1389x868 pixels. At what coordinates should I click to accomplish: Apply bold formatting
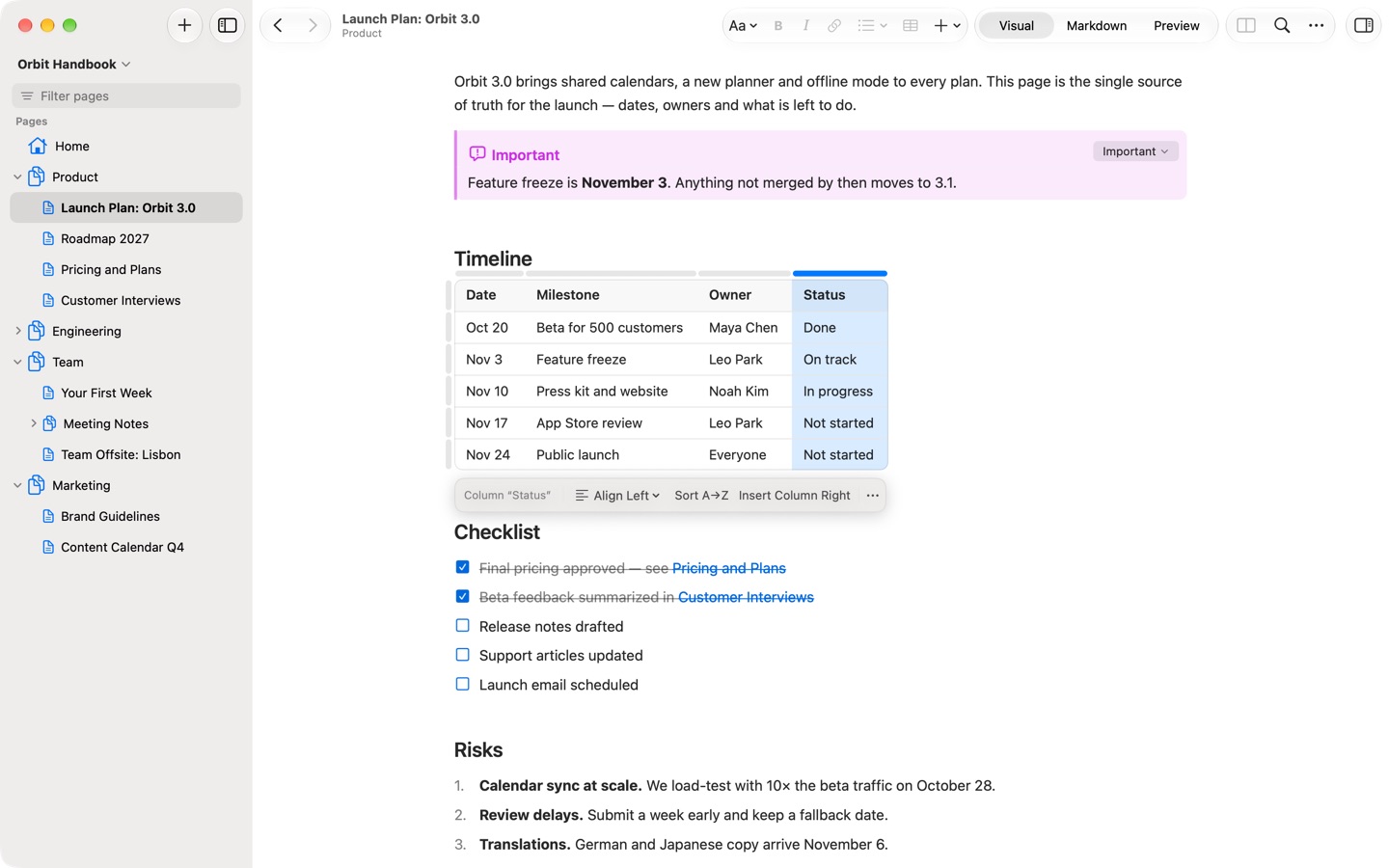click(x=778, y=26)
